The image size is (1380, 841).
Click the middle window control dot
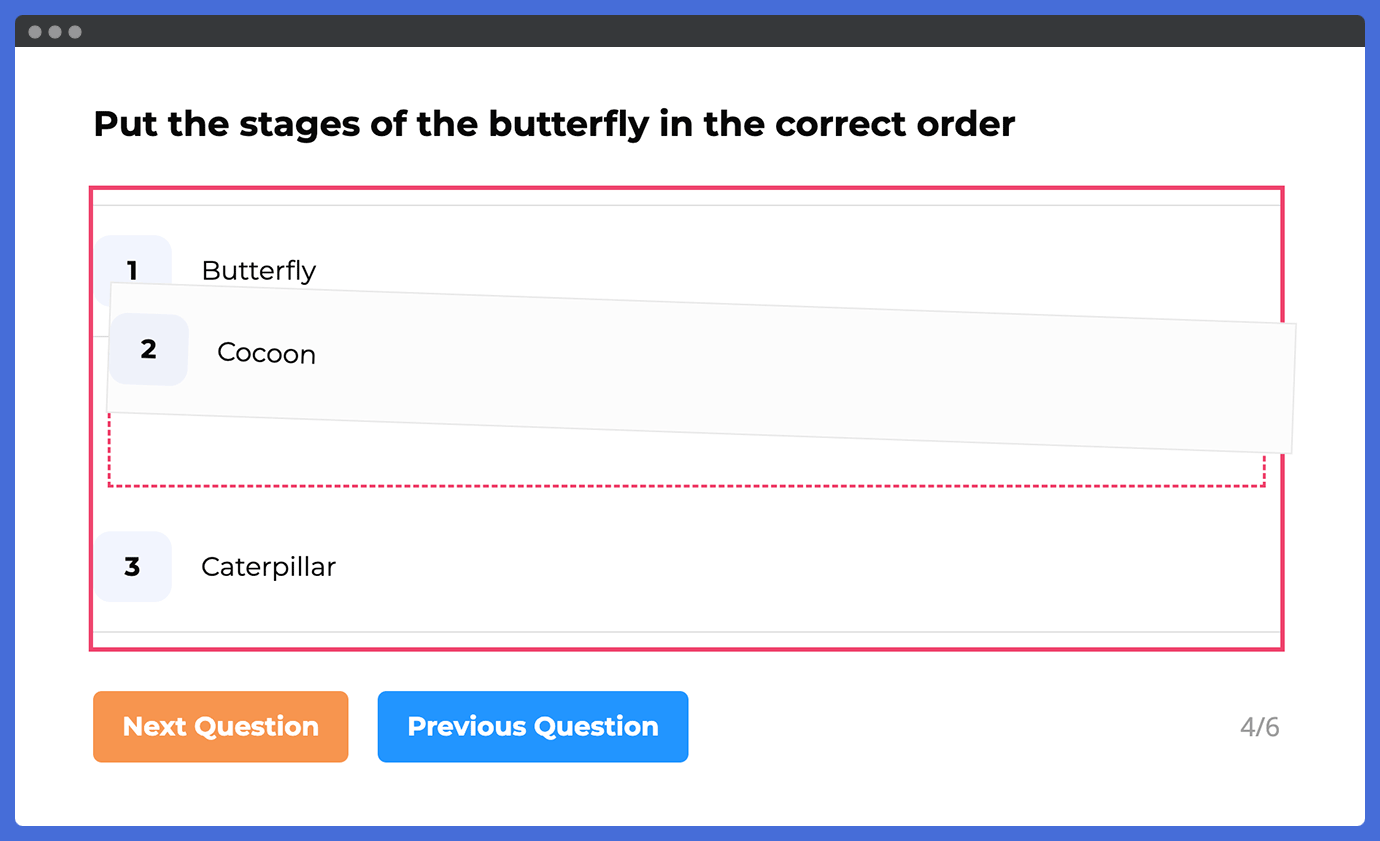[x=55, y=32]
